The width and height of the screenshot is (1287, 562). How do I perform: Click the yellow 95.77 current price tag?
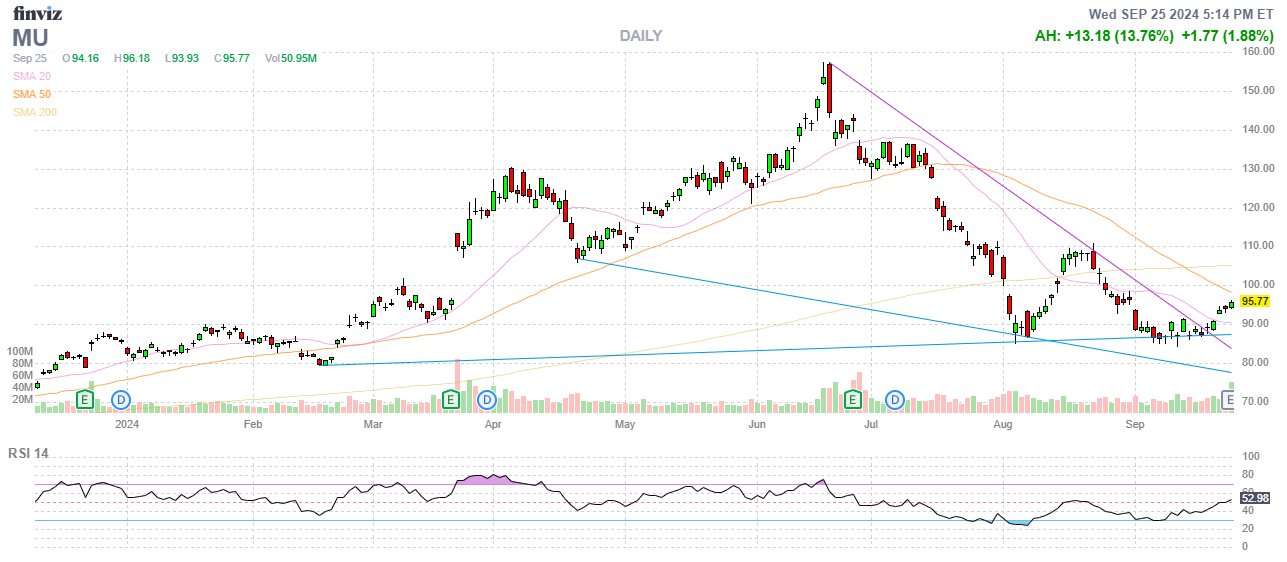pyautogui.click(x=1254, y=301)
